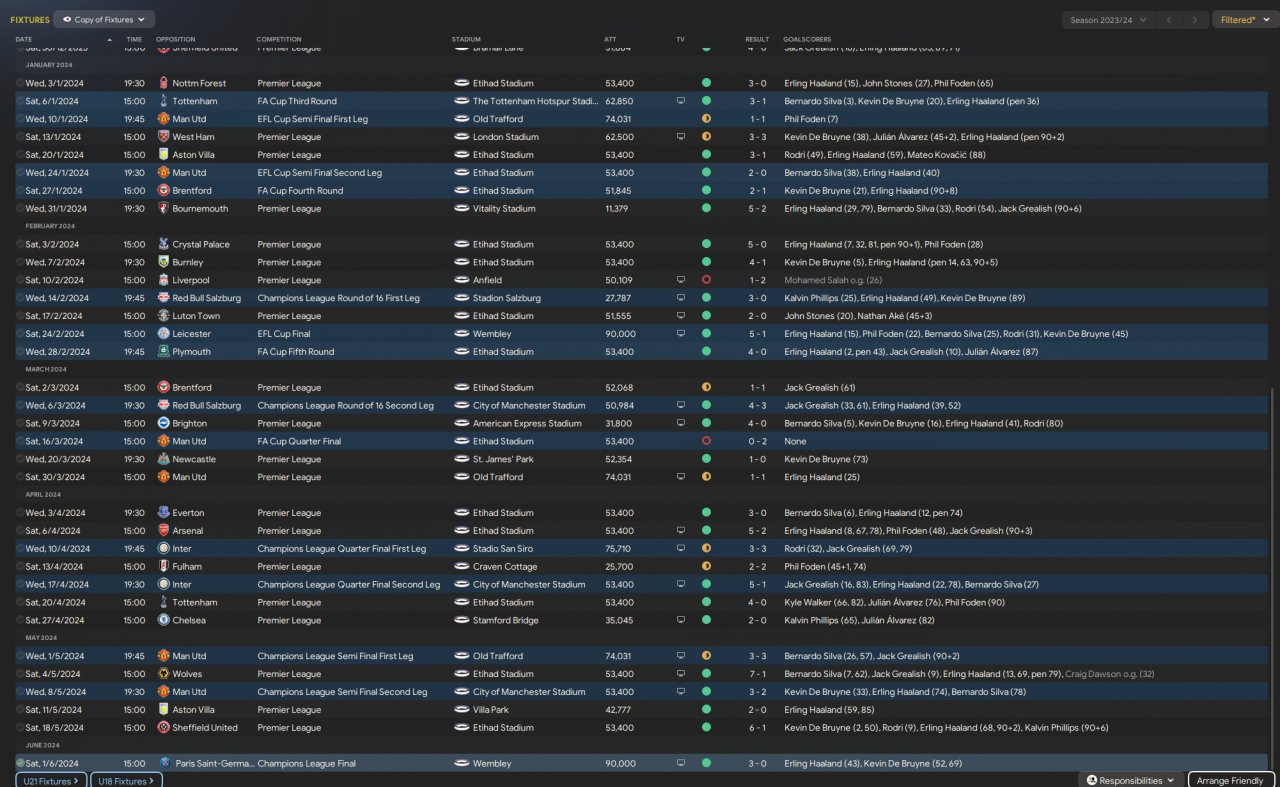Sort fixtures by the Date column header
Image resolution: width=1280 pixels, height=787 pixels.
[24, 39]
